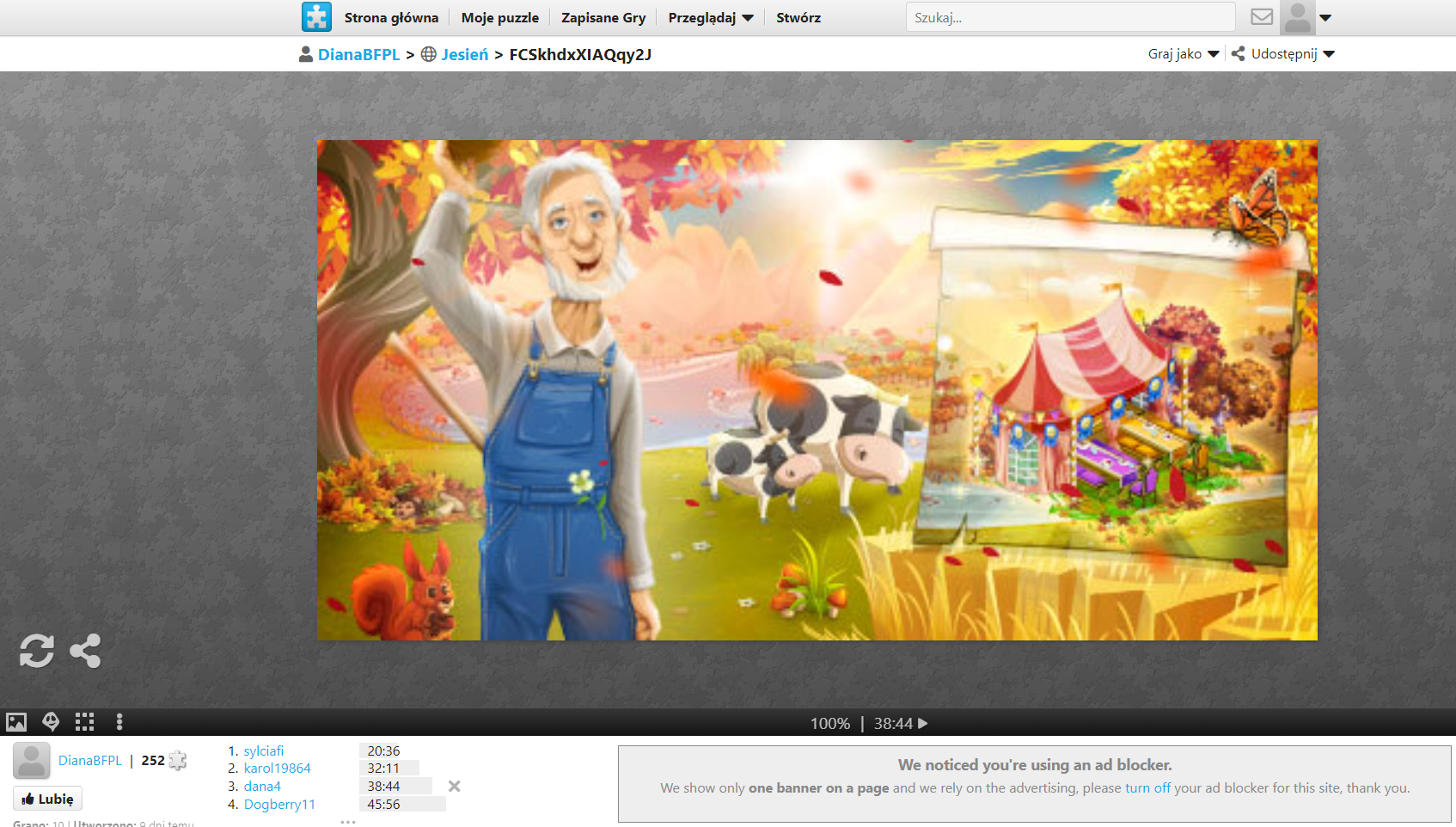The height and width of the screenshot is (827, 1456).
Task: Click the jigsaw puzzle site logo
Action: (316, 17)
